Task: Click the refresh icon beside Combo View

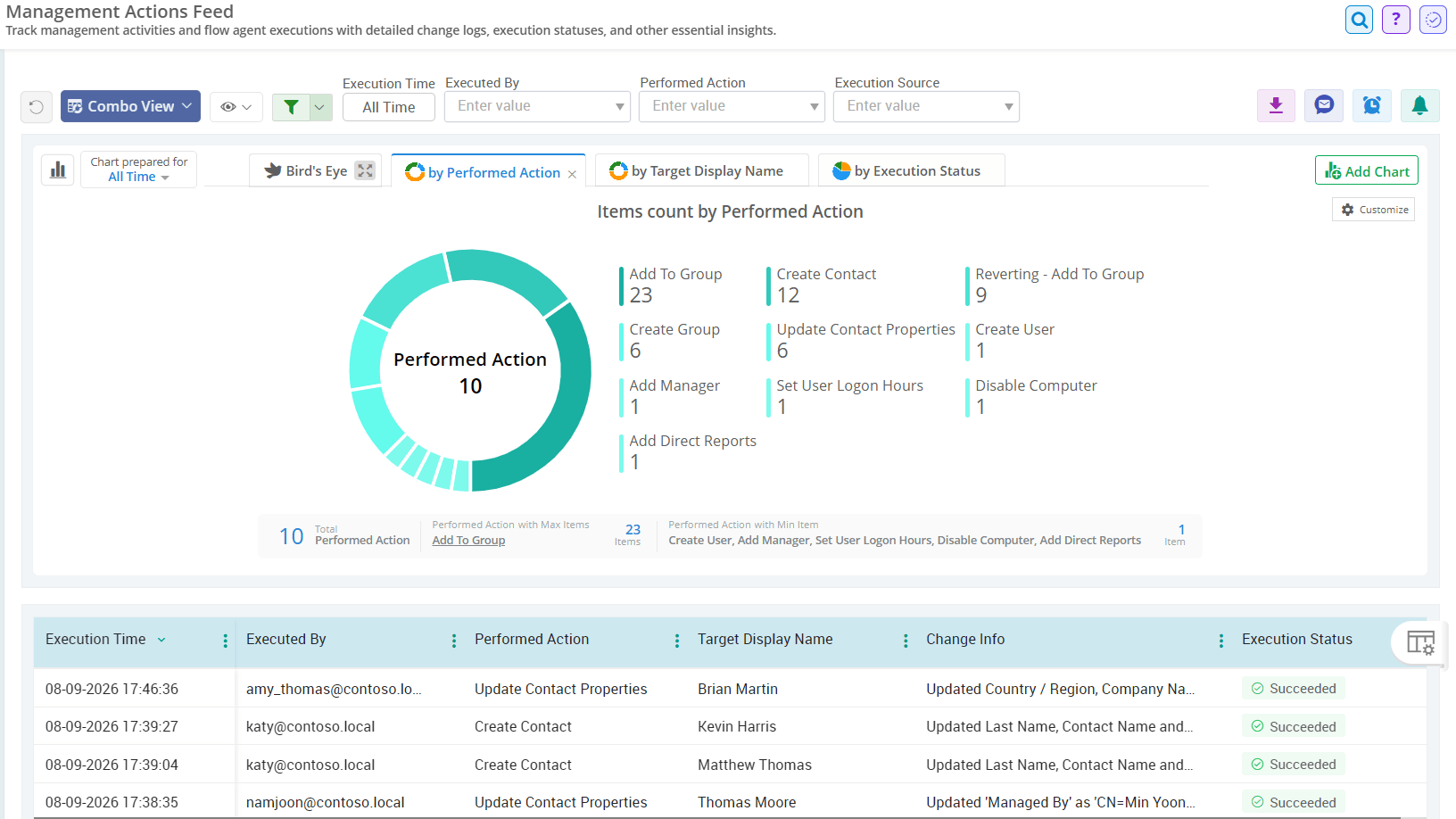Action: 37,107
